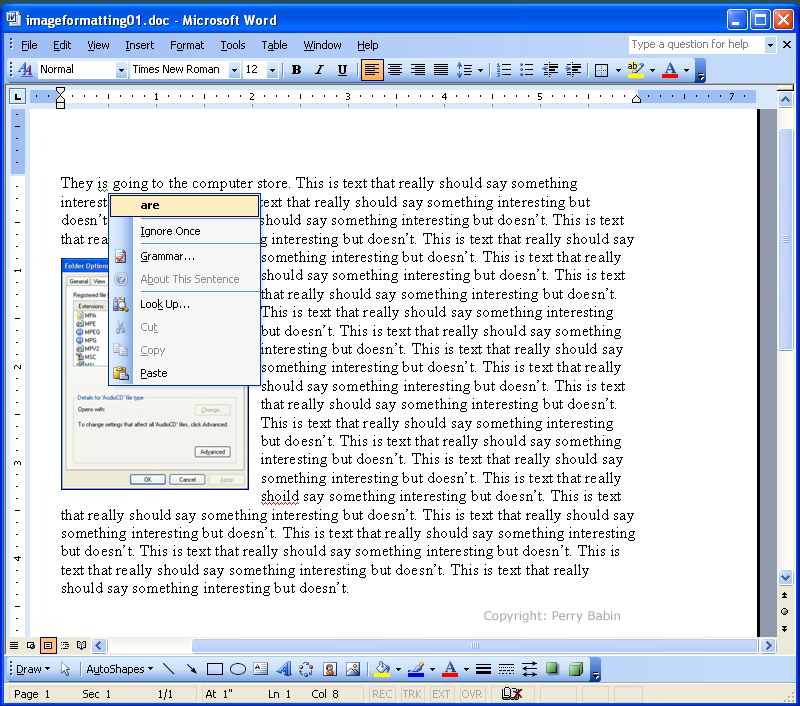800x706 pixels.
Task: Toggle Align Left paragraph alignment
Action: tap(371, 69)
